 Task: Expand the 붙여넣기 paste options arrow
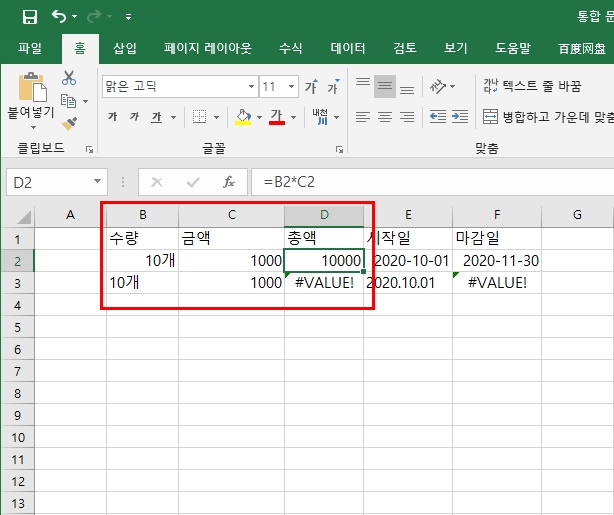click(x=33, y=127)
